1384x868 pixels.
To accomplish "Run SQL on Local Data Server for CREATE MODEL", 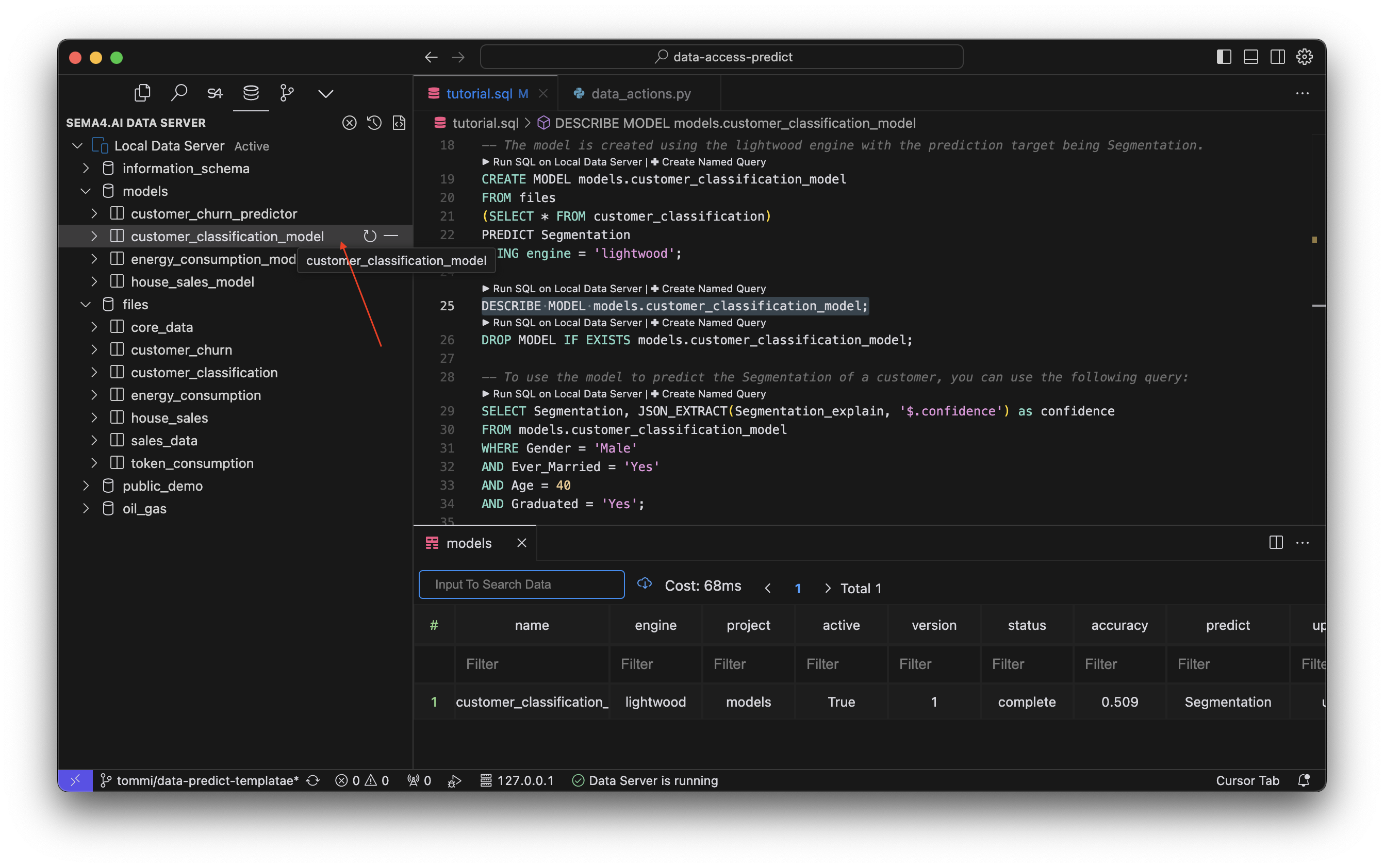I will tap(561, 162).
